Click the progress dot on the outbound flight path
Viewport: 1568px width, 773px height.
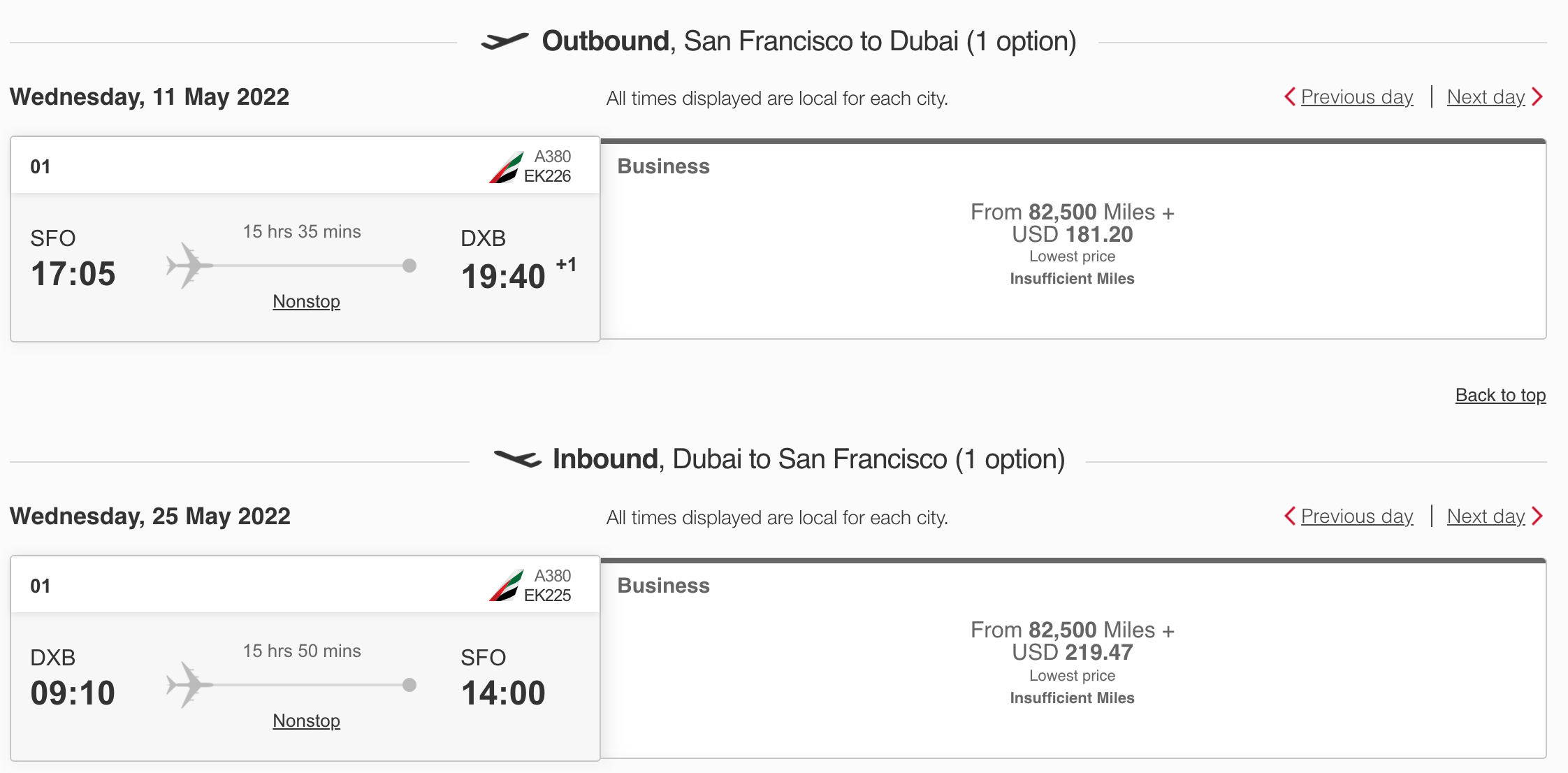pyautogui.click(x=409, y=266)
